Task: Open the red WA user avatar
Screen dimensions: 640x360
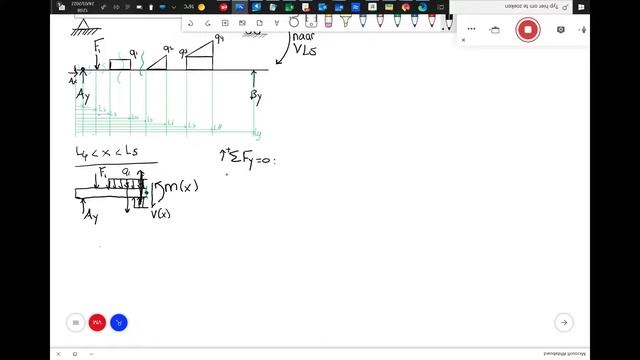Action: pos(97,322)
